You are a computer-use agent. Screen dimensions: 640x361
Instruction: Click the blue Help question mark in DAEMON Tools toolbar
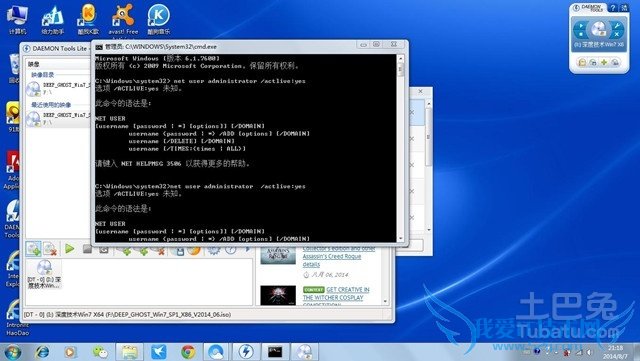tap(231, 250)
